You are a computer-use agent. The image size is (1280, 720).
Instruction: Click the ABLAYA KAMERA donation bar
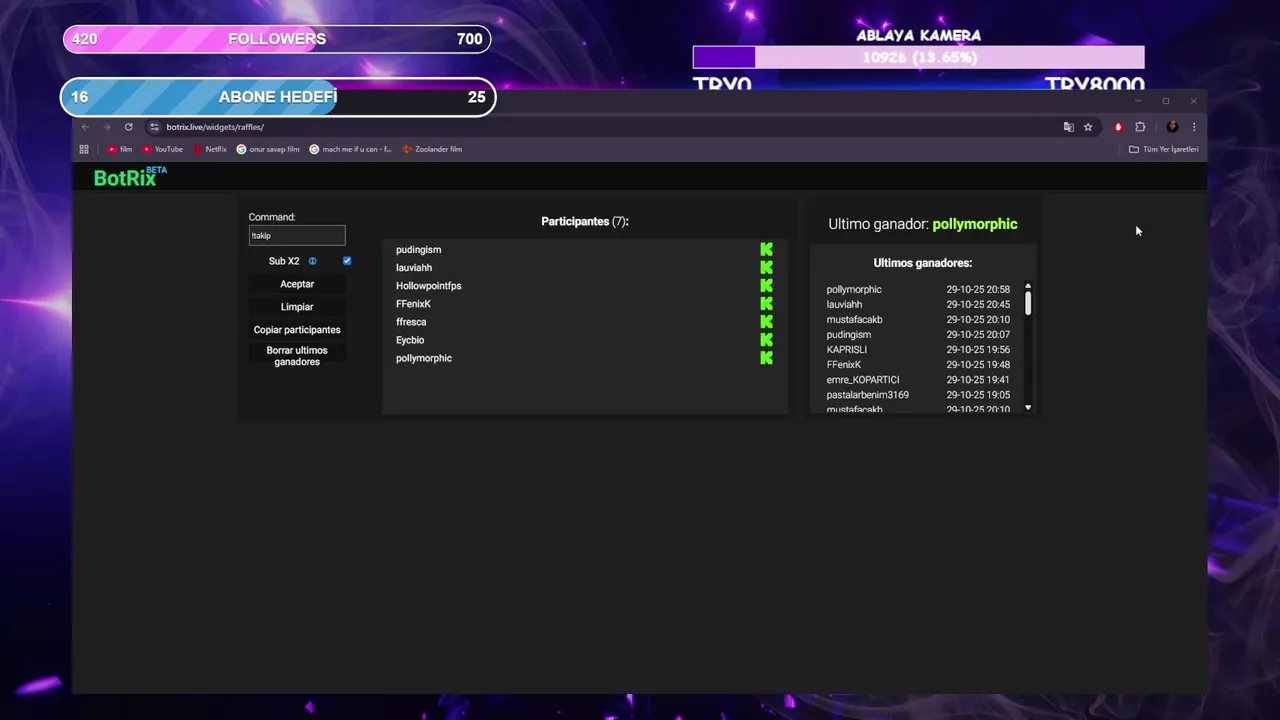[918, 57]
